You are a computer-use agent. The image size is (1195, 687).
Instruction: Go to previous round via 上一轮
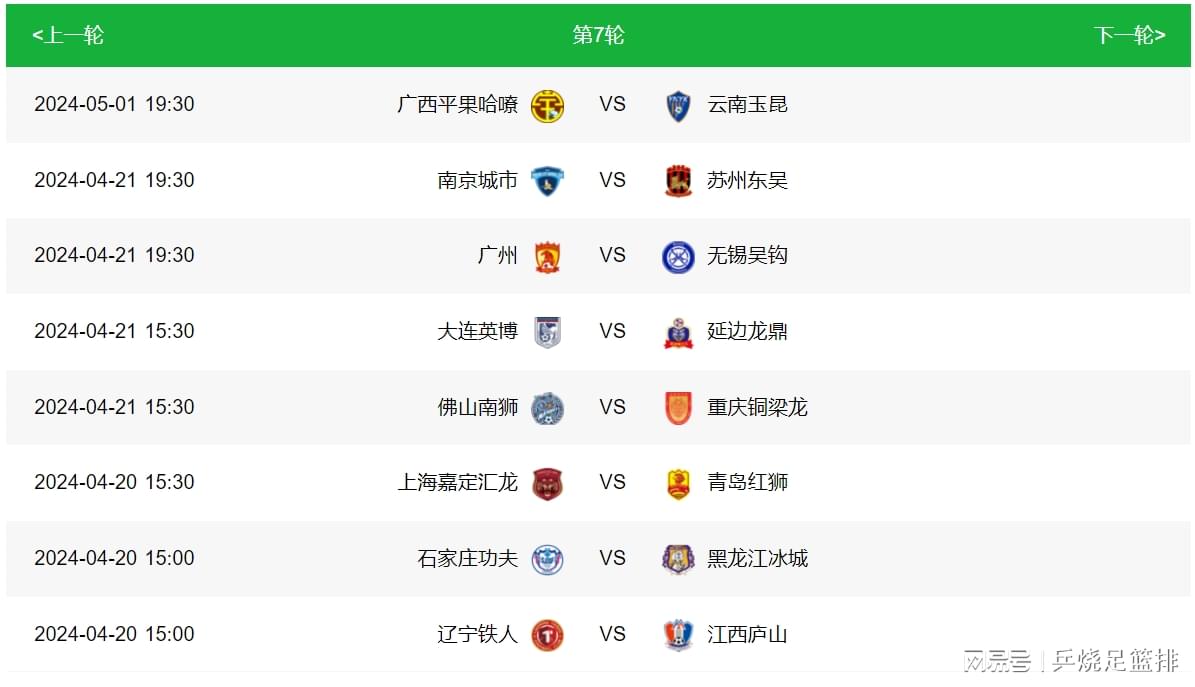click(x=68, y=35)
